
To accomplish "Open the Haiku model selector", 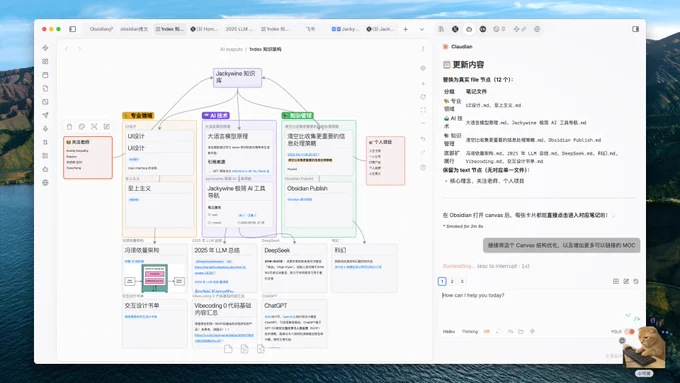I will (449, 331).
